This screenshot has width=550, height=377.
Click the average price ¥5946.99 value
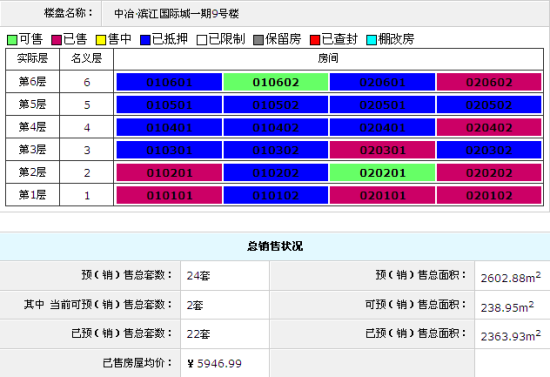(x=215, y=364)
